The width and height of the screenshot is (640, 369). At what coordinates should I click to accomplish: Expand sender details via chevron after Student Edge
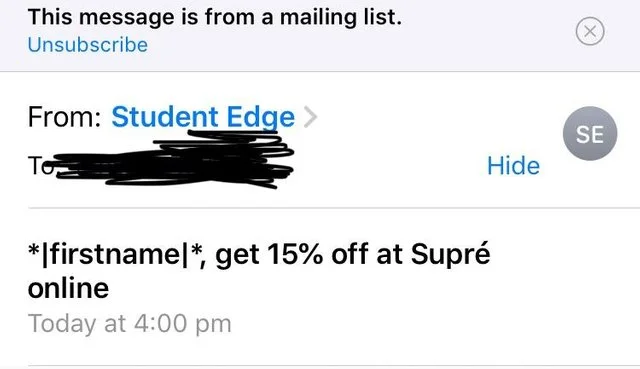coord(311,117)
